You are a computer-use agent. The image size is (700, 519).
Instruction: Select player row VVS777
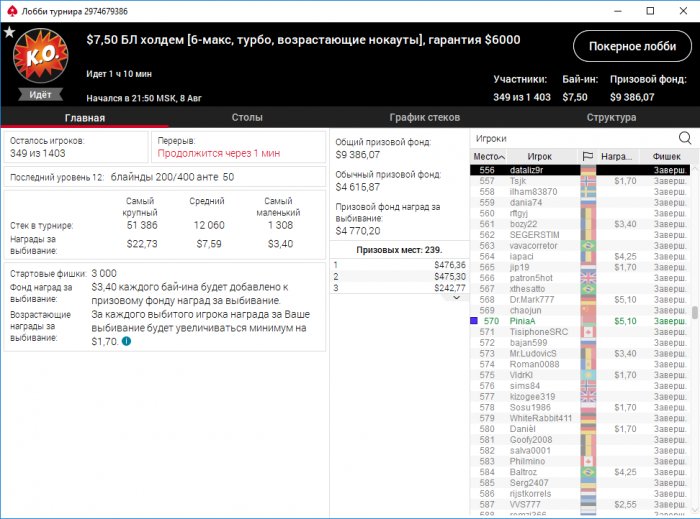point(580,504)
